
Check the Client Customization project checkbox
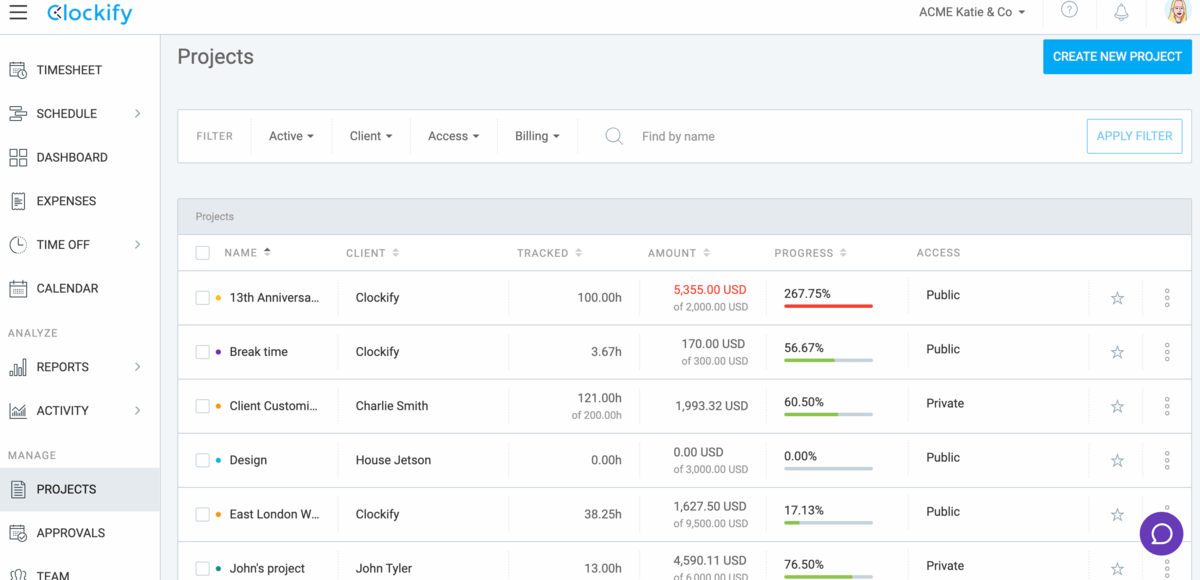(202, 406)
